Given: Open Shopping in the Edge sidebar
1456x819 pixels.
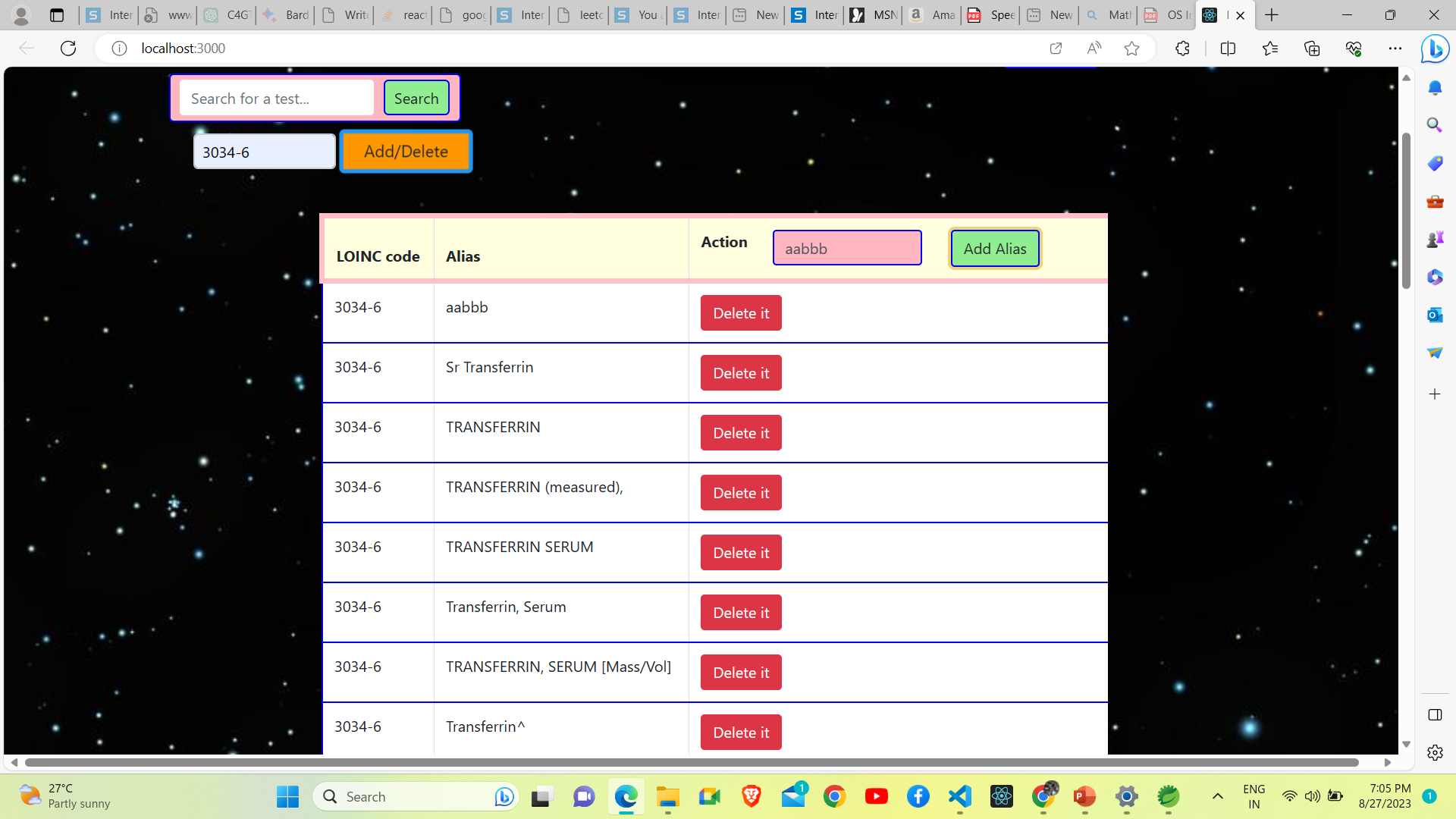Looking at the screenshot, I should pos(1436,163).
